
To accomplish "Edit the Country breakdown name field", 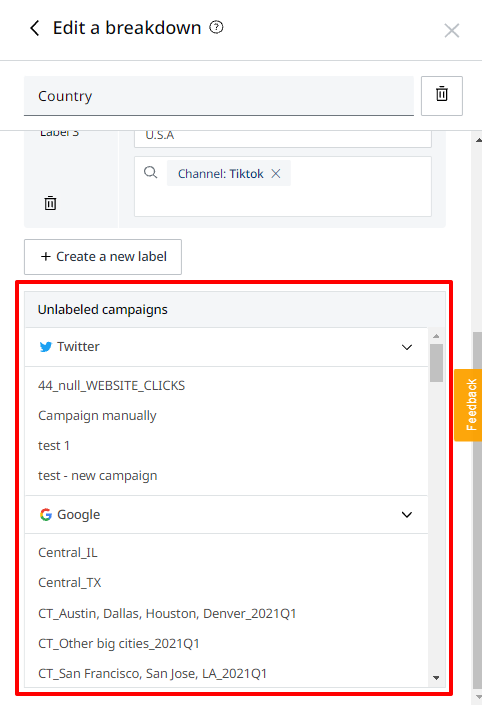I will [x=219, y=96].
